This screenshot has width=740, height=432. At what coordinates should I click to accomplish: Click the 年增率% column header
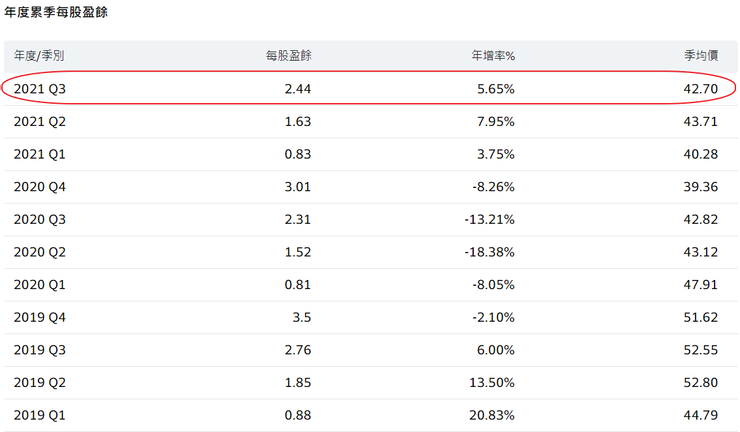pos(493,56)
